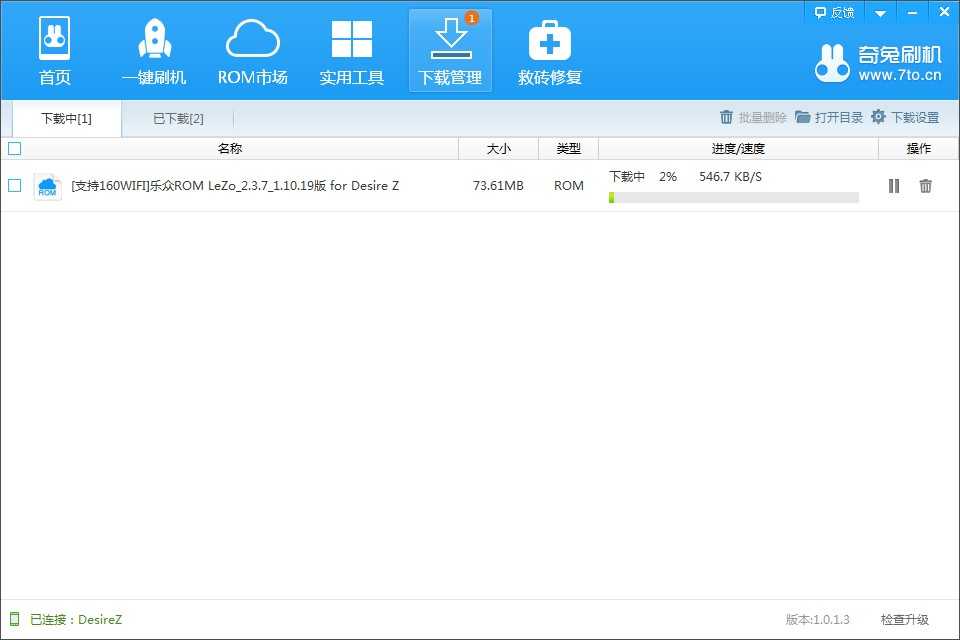Click the 检查升级 check update link

tap(905, 620)
